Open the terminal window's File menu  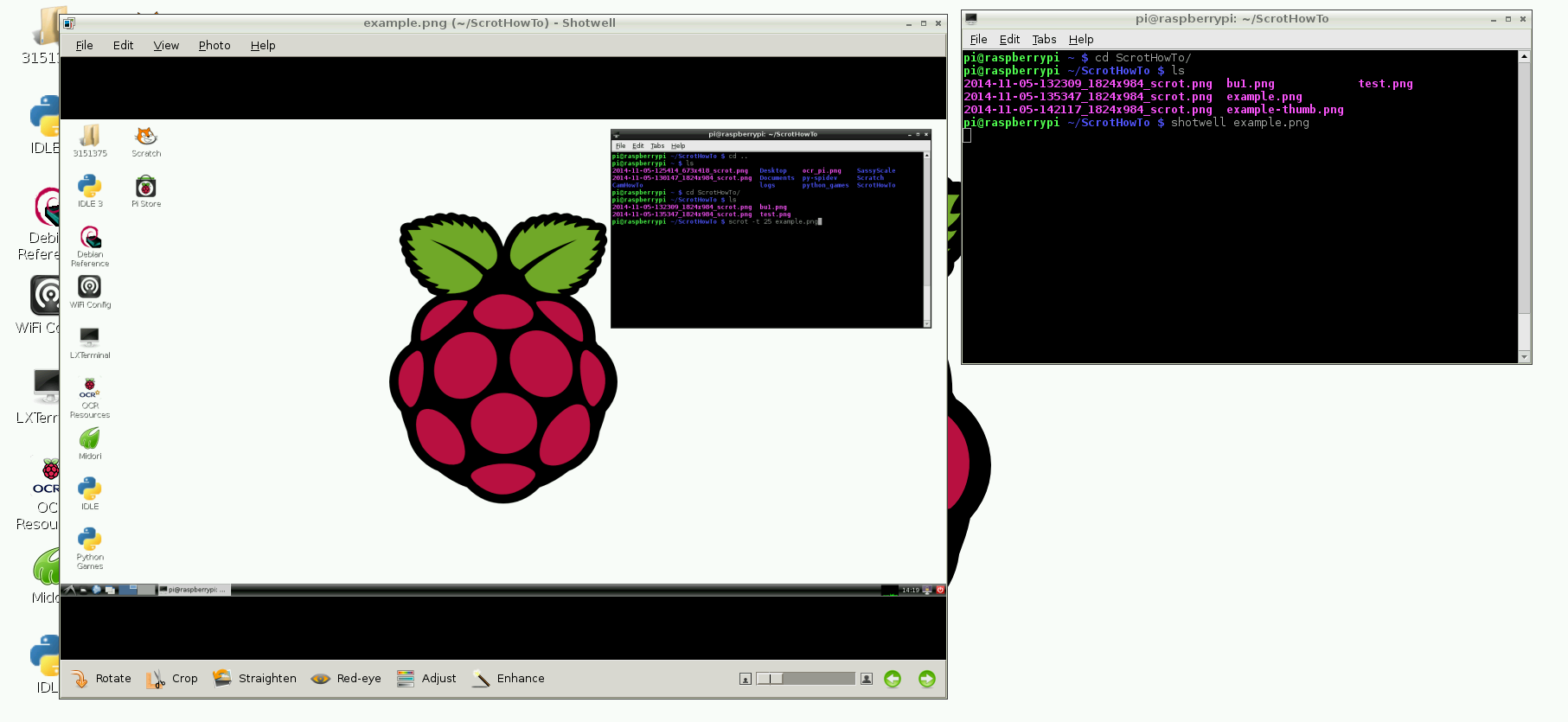(978, 40)
